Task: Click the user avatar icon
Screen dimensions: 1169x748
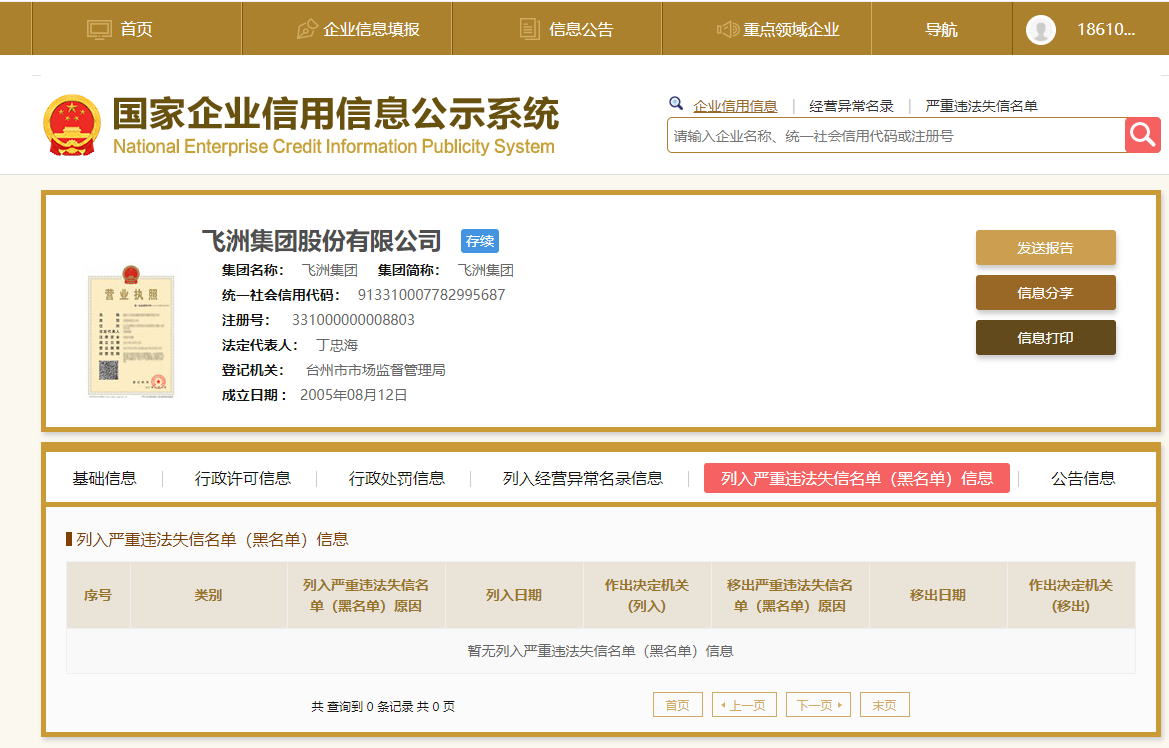Action: (1041, 30)
